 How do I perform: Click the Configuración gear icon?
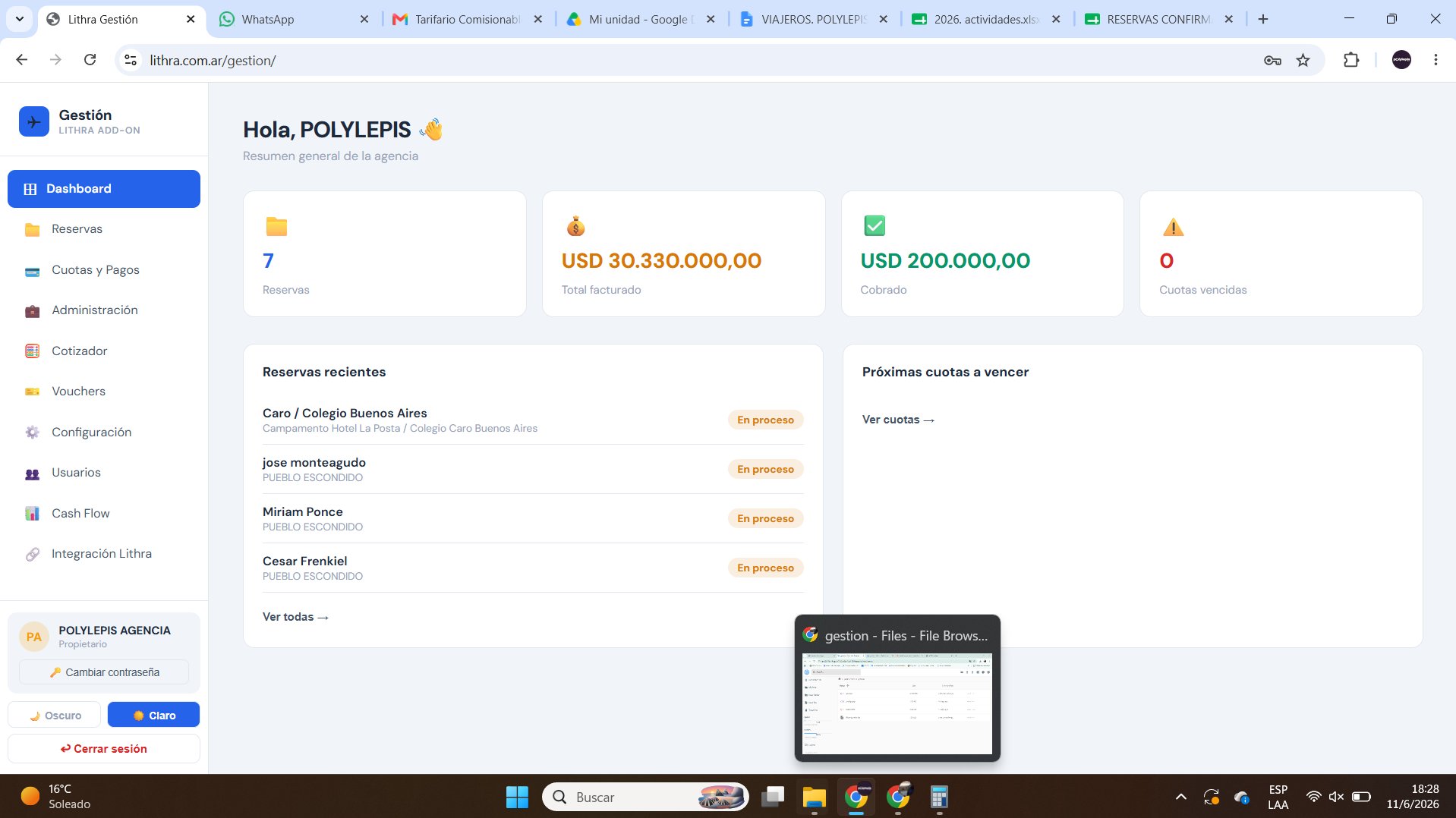click(x=32, y=433)
